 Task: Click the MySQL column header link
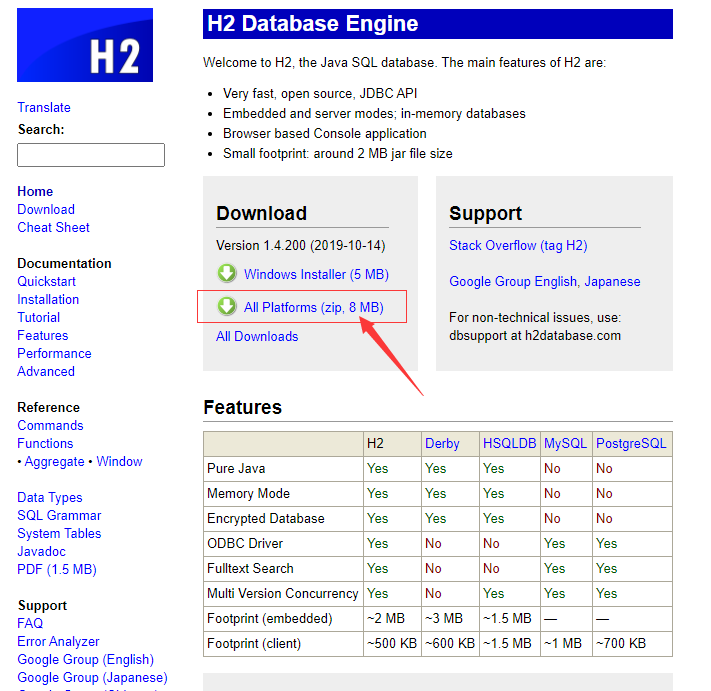(x=565, y=443)
